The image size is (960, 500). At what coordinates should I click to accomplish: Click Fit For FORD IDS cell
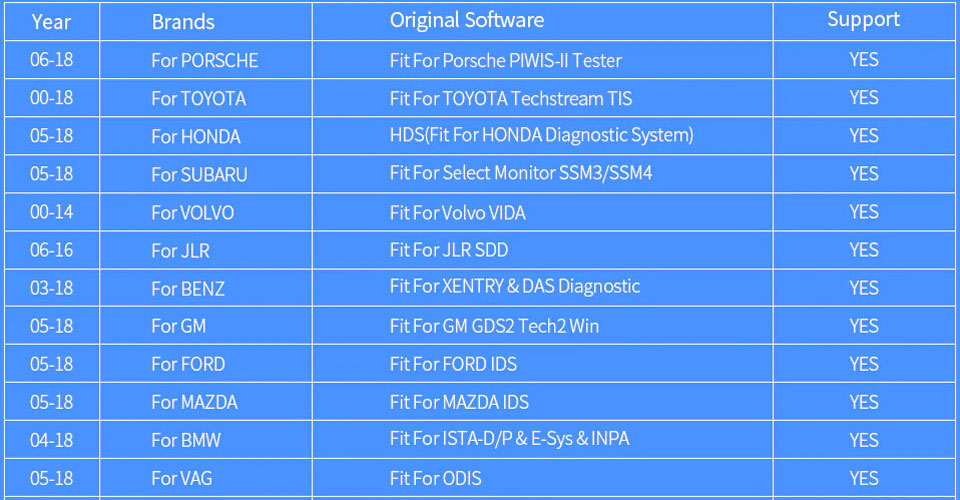[453, 364]
